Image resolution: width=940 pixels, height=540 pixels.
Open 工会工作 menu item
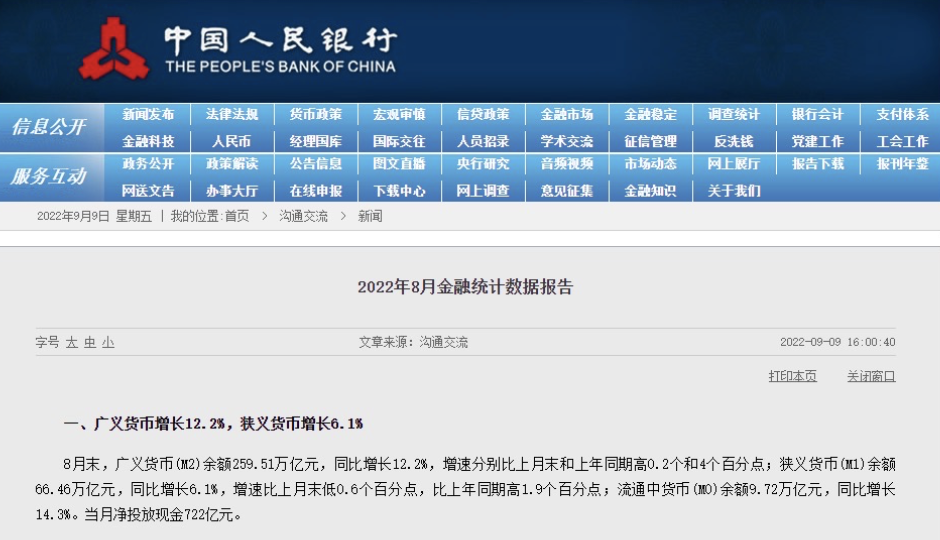(902, 141)
